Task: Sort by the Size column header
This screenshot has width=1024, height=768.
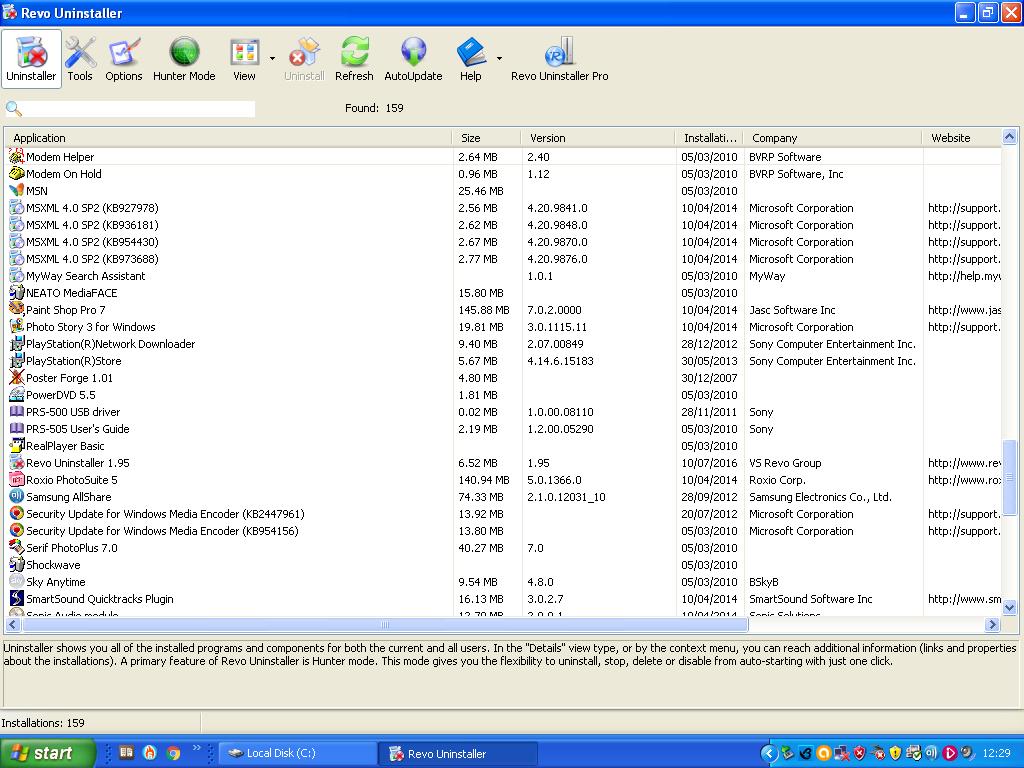Action: [486, 138]
